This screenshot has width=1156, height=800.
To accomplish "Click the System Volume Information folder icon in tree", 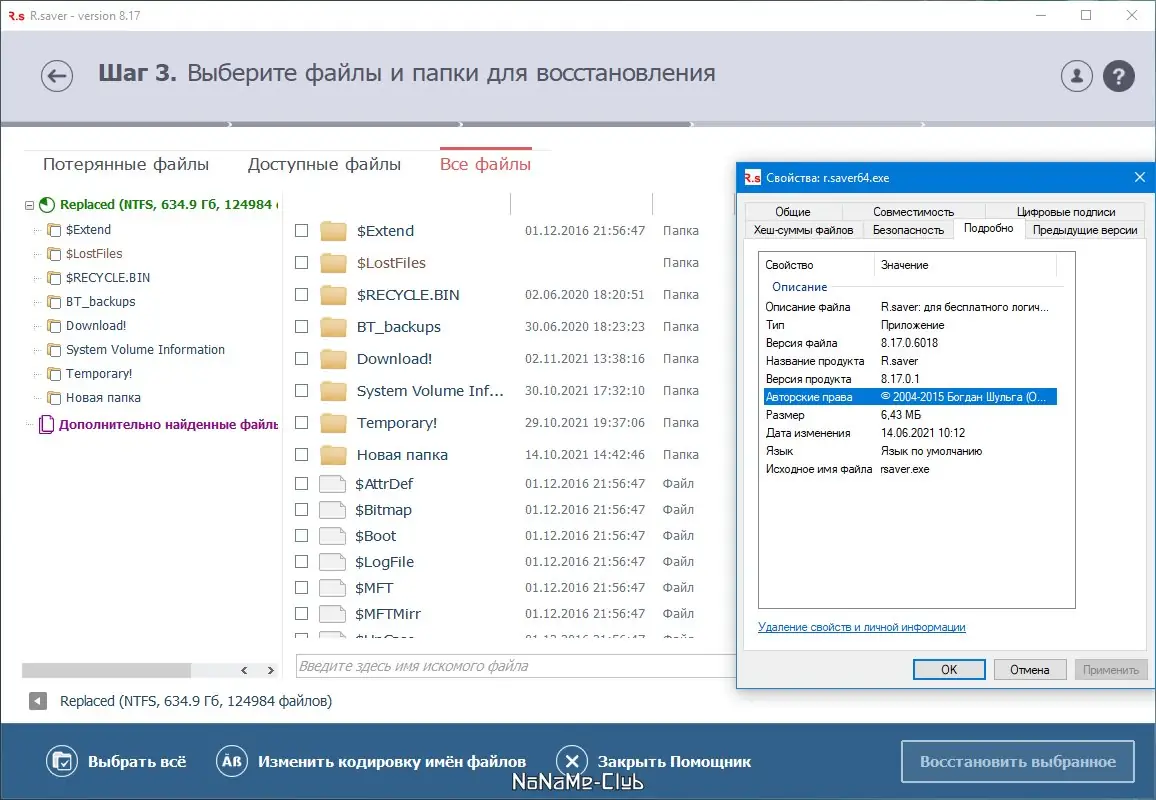I will [x=54, y=349].
